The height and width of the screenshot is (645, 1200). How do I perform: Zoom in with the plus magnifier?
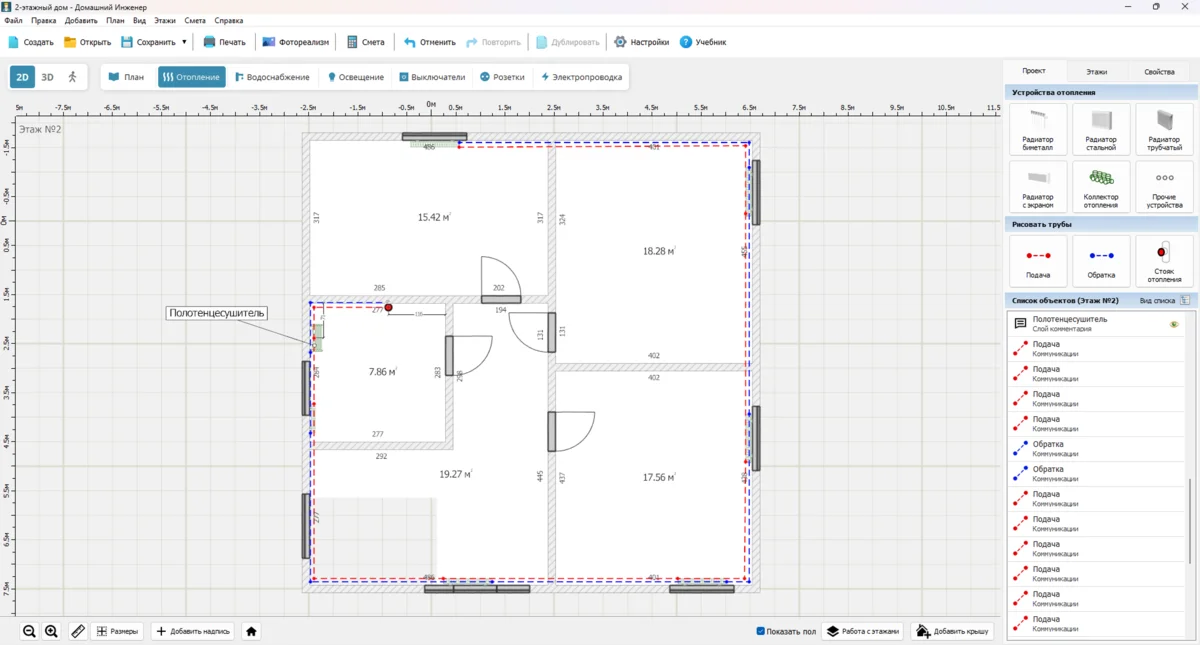51,631
